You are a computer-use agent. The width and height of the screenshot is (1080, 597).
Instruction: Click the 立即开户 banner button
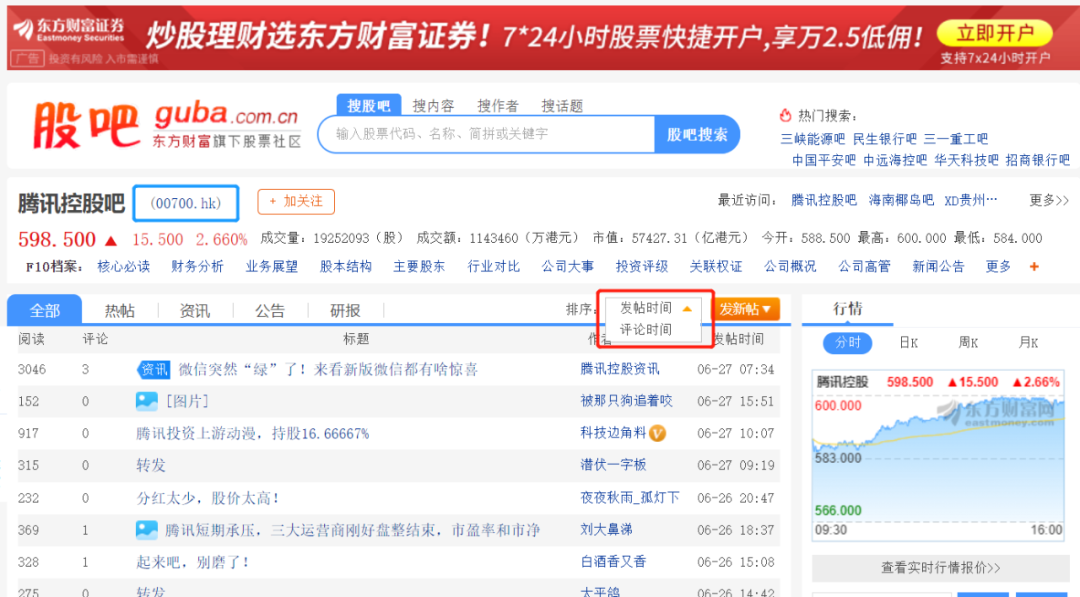tap(995, 32)
